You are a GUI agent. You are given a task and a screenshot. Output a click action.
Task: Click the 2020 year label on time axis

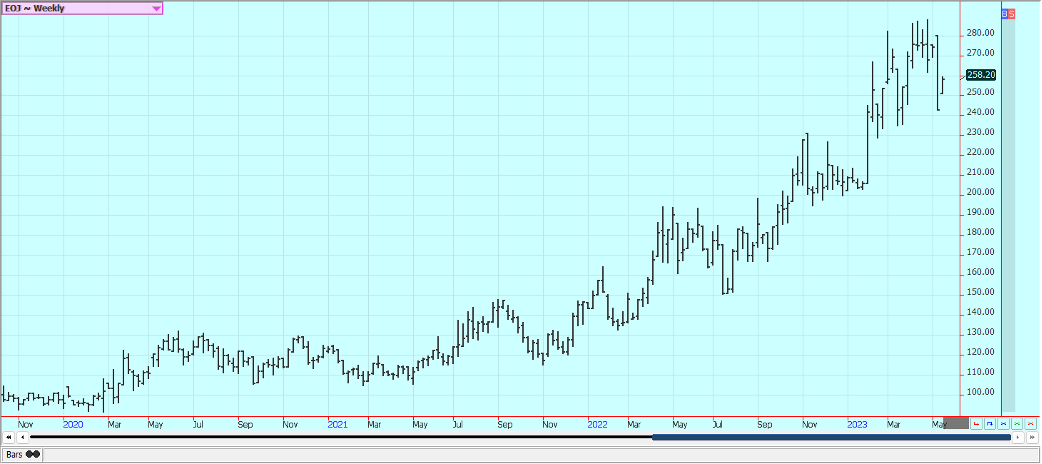coord(72,423)
